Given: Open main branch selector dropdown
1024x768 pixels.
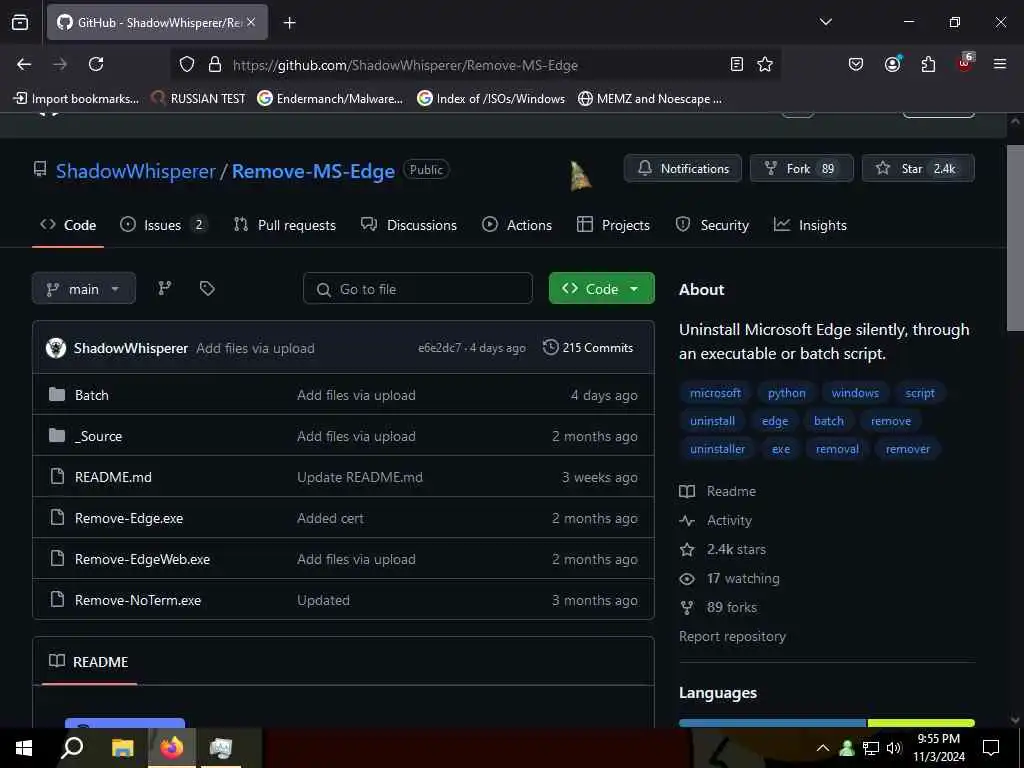Looking at the screenshot, I should coord(84,289).
